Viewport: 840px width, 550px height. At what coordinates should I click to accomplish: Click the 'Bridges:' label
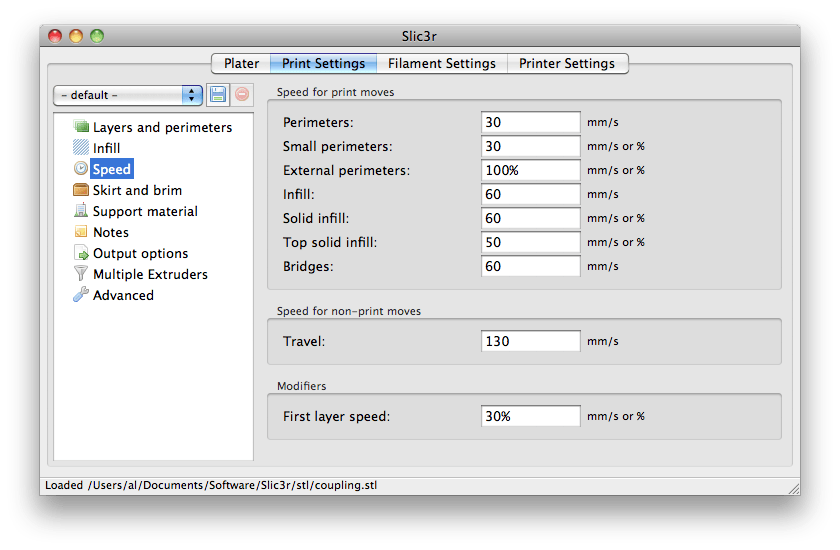pos(308,266)
